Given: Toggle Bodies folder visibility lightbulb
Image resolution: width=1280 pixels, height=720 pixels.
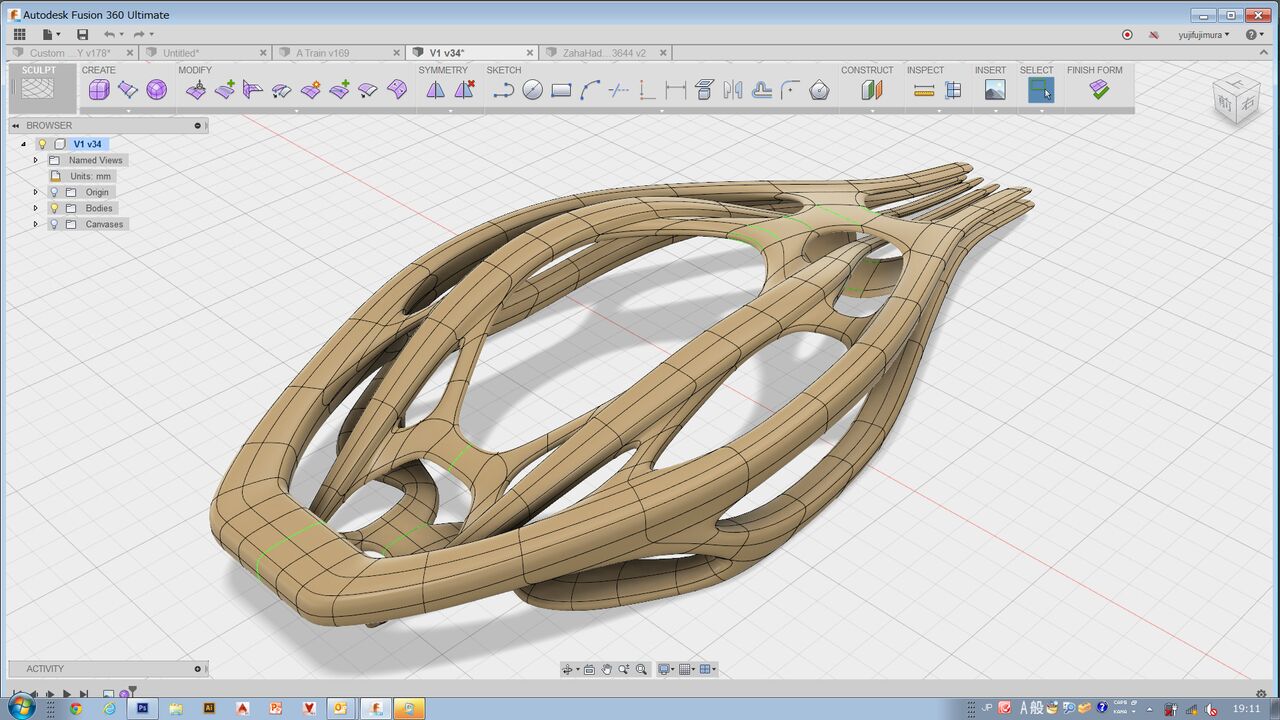Looking at the screenshot, I should pyautogui.click(x=54, y=208).
